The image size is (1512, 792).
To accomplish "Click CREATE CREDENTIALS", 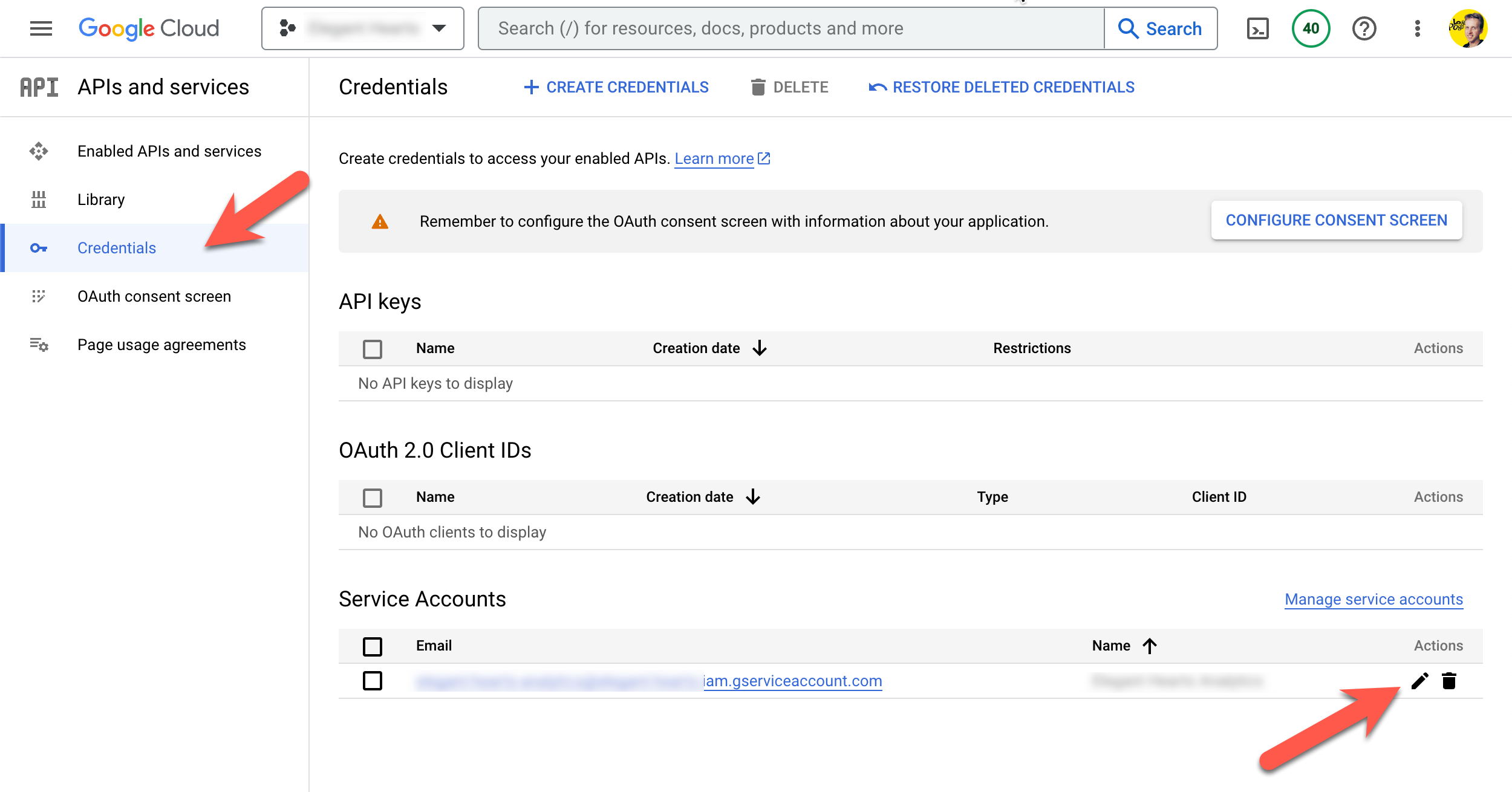I will [616, 87].
